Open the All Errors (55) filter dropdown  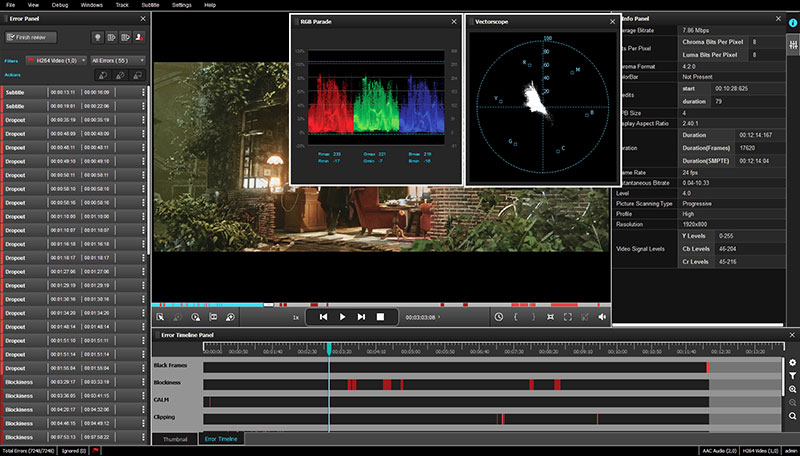point(118,60)
